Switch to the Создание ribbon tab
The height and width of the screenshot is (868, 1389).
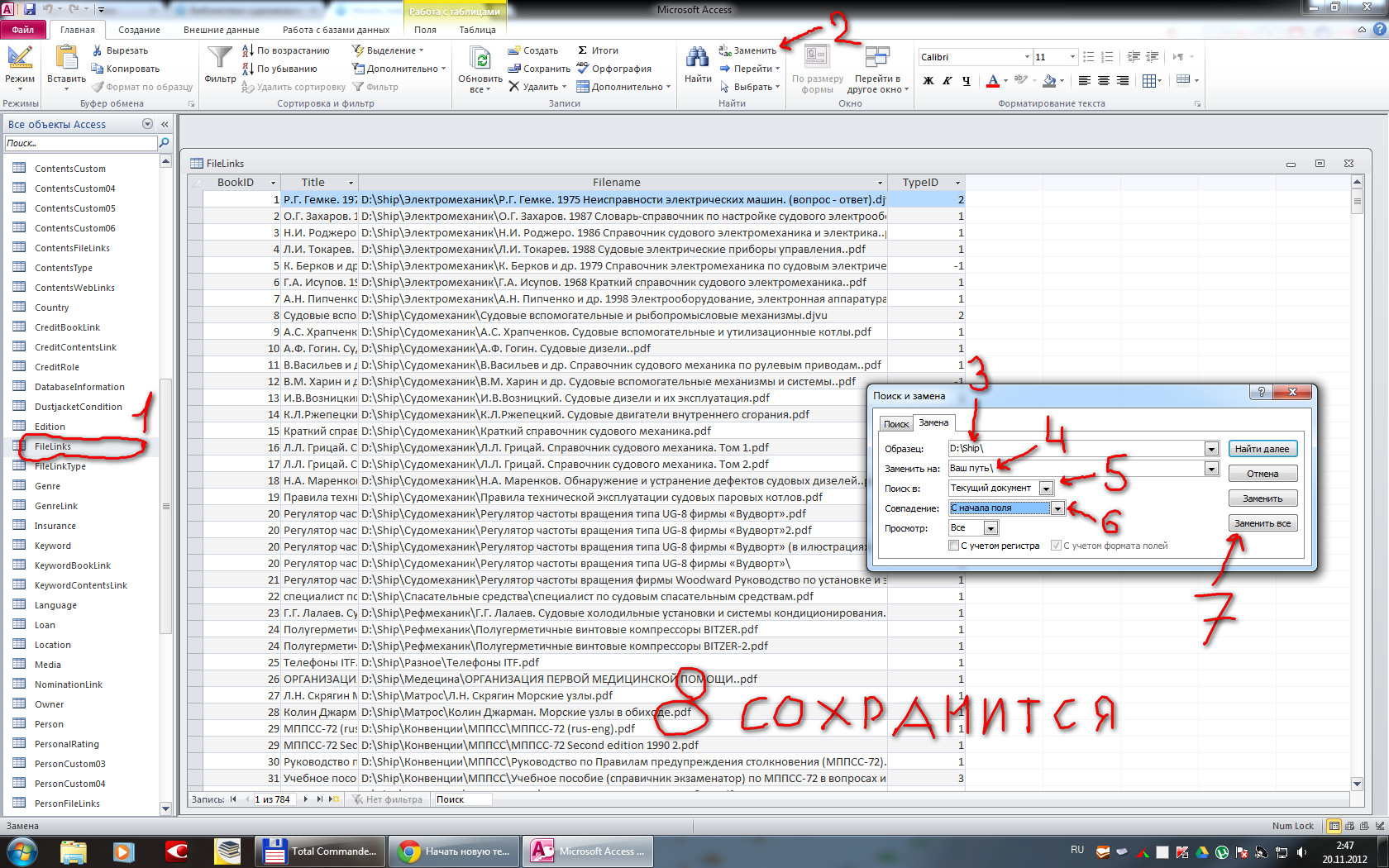(138, 28)
